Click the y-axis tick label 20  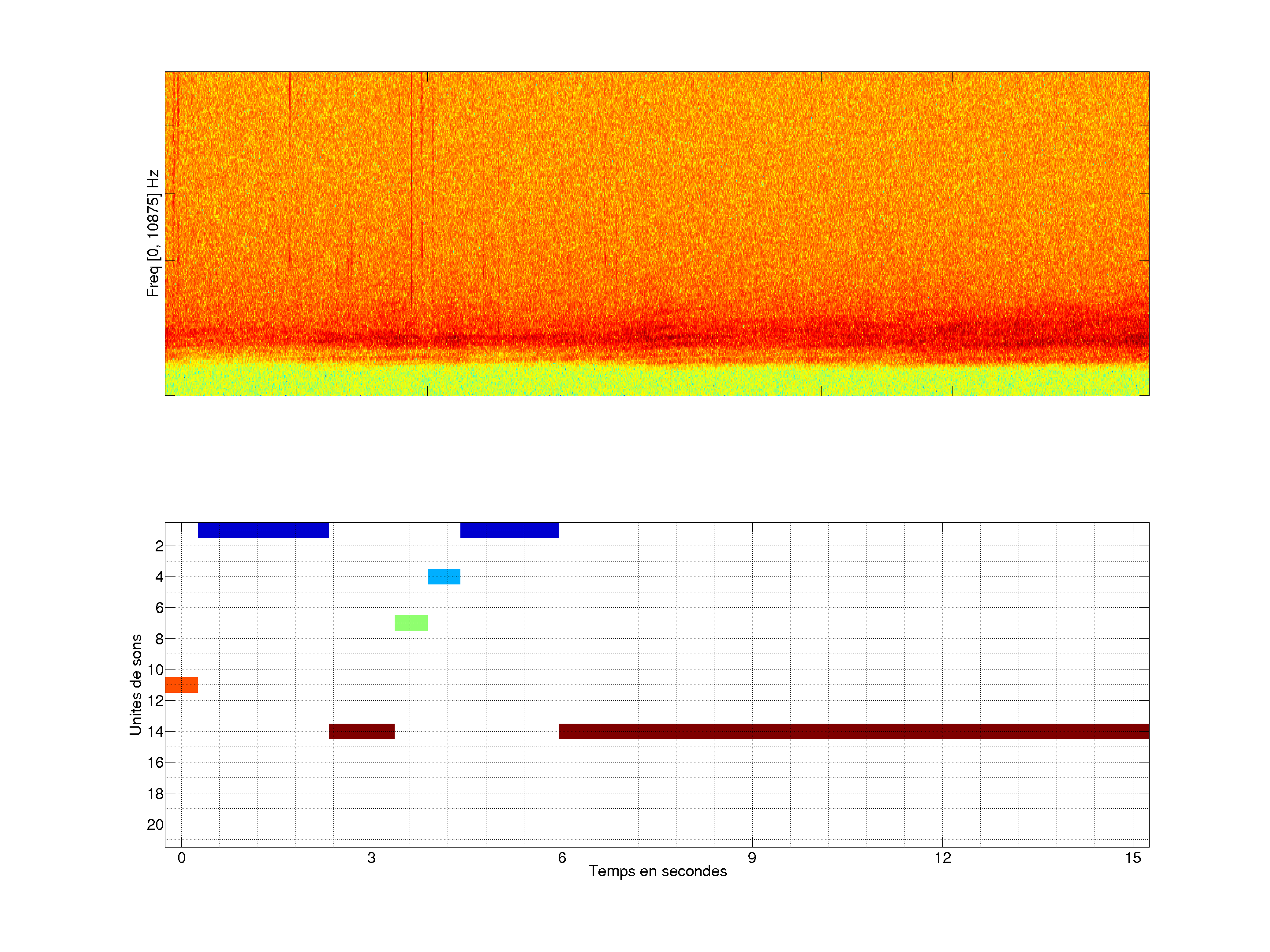pos(155,825)
